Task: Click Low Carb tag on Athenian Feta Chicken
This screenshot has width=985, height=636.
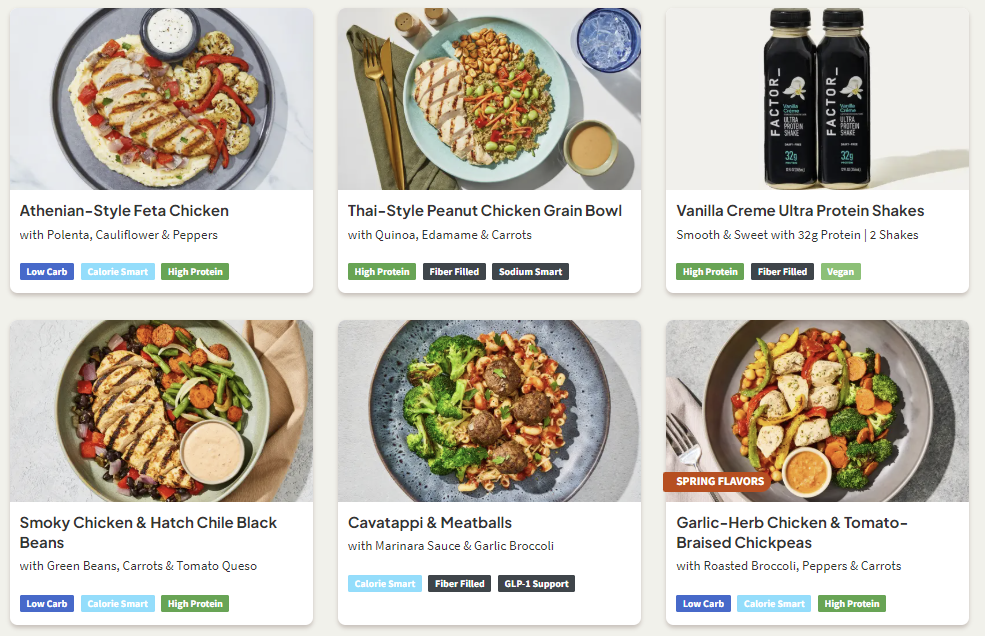Action: [x=47, y=272]
